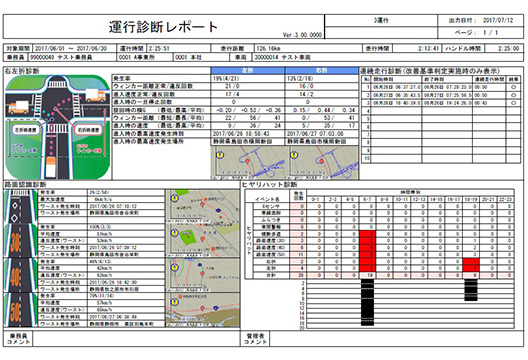Click the compass icon on the 40 speed map
The image size is (528, 360).
(174, 268)
